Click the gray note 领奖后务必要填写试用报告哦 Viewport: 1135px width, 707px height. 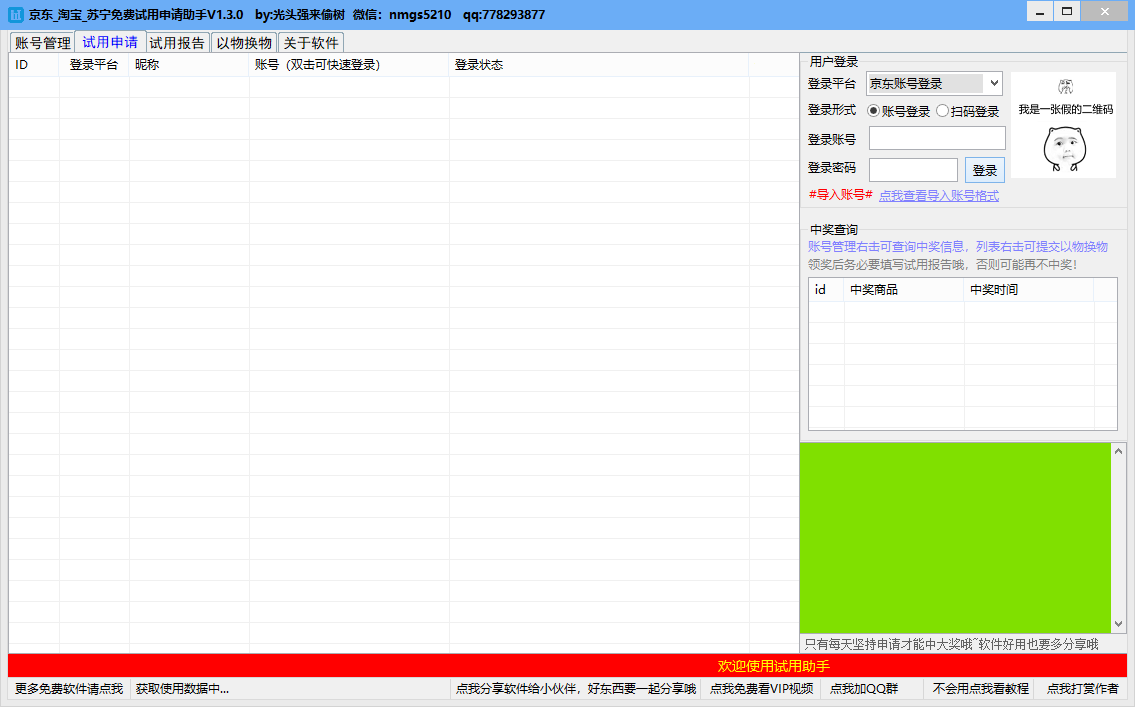pyautogui.click(x=942, y=265)
